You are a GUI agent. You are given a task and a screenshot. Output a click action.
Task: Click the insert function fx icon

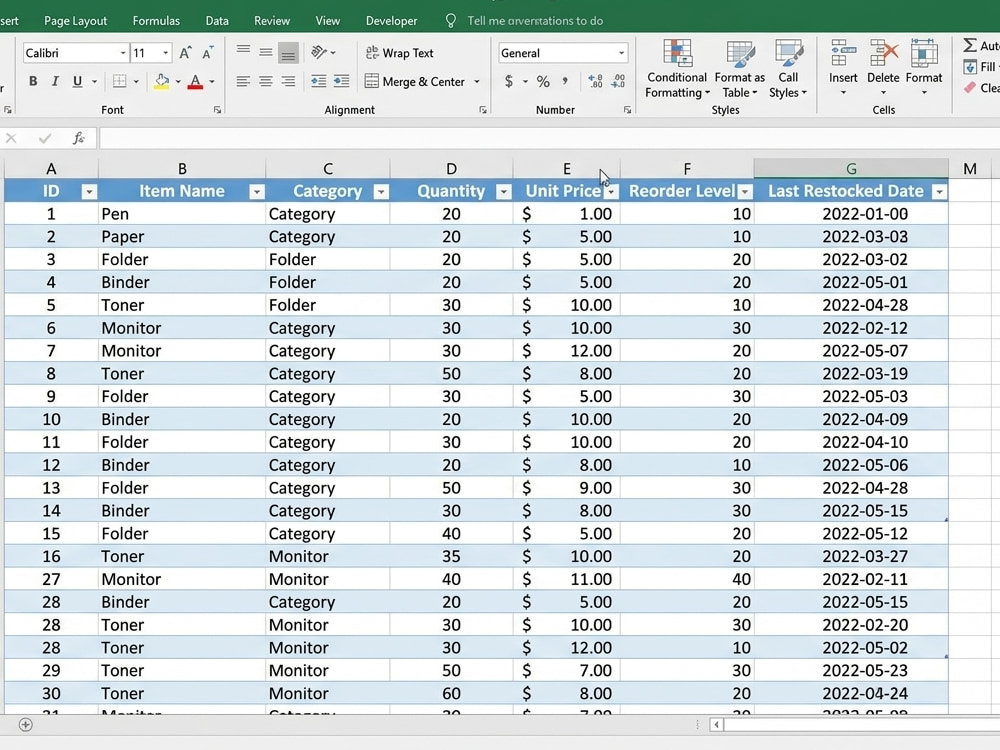point(78,138)
